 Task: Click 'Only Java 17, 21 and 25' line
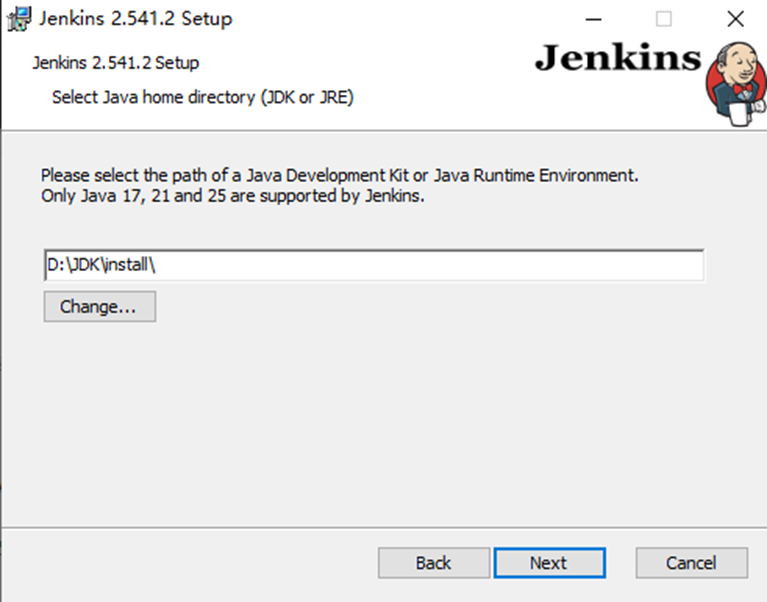(x=233, y=196)
